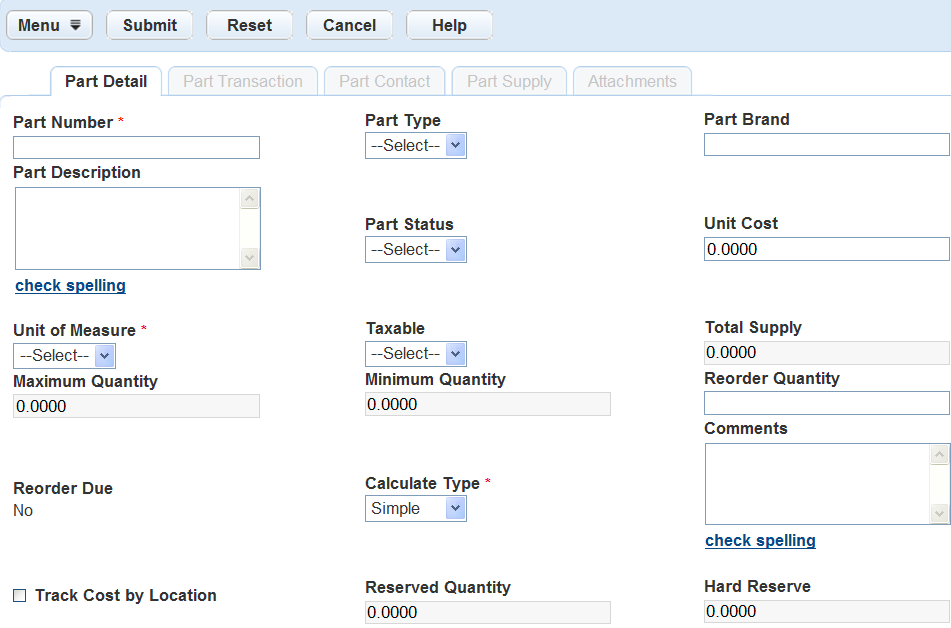Open Help from the toolbar

(x=449, y=26)
